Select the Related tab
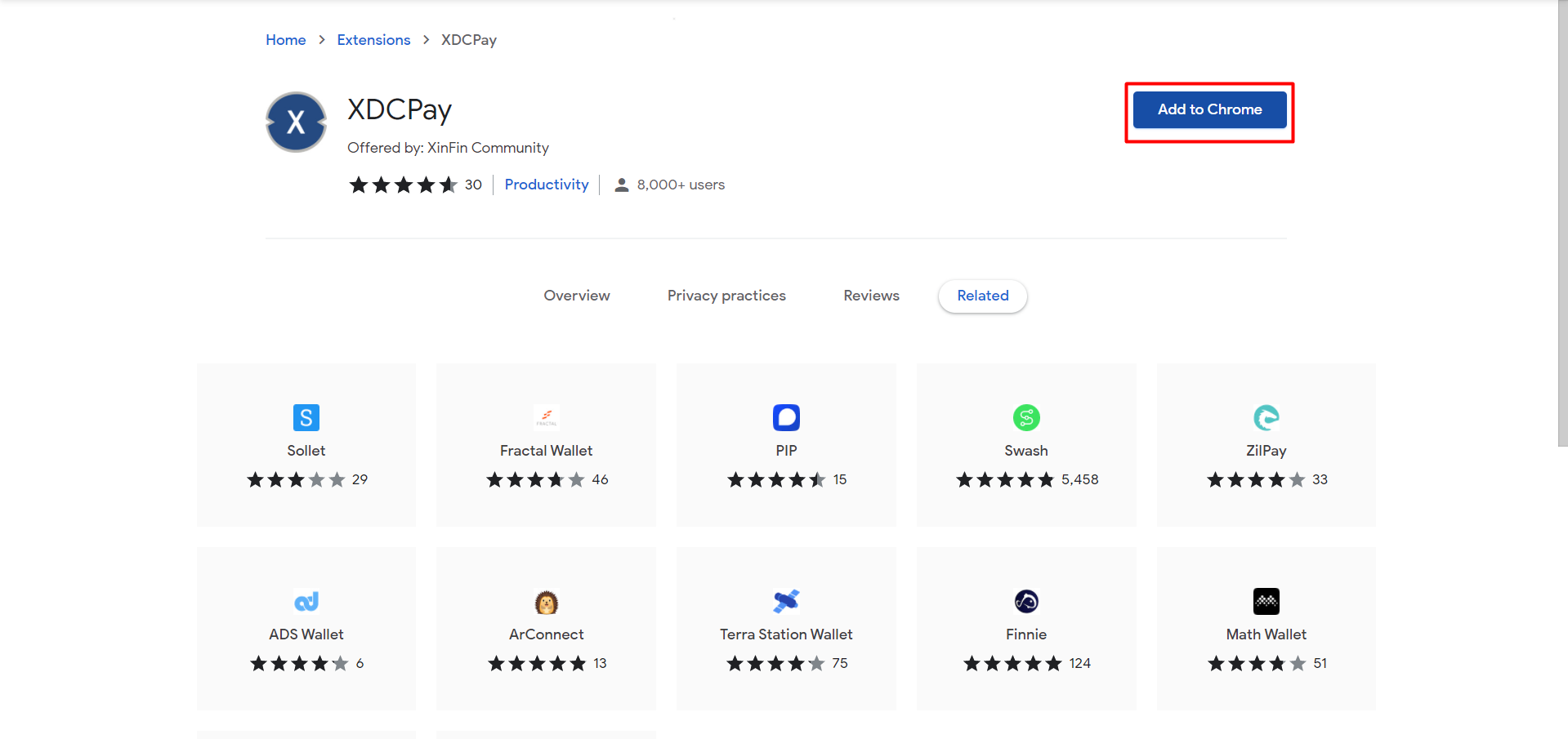This screenshot has height=739, width=1568. (983, 296)
